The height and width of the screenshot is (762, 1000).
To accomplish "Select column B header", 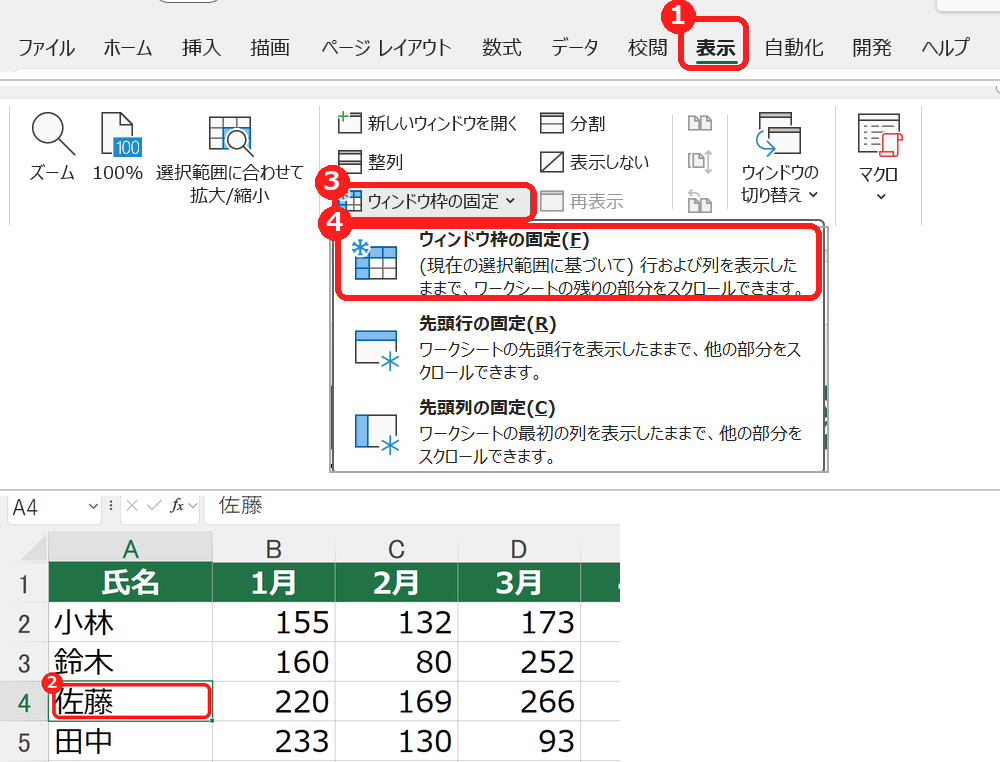I will pyautogui.click(x=274, y=548).
